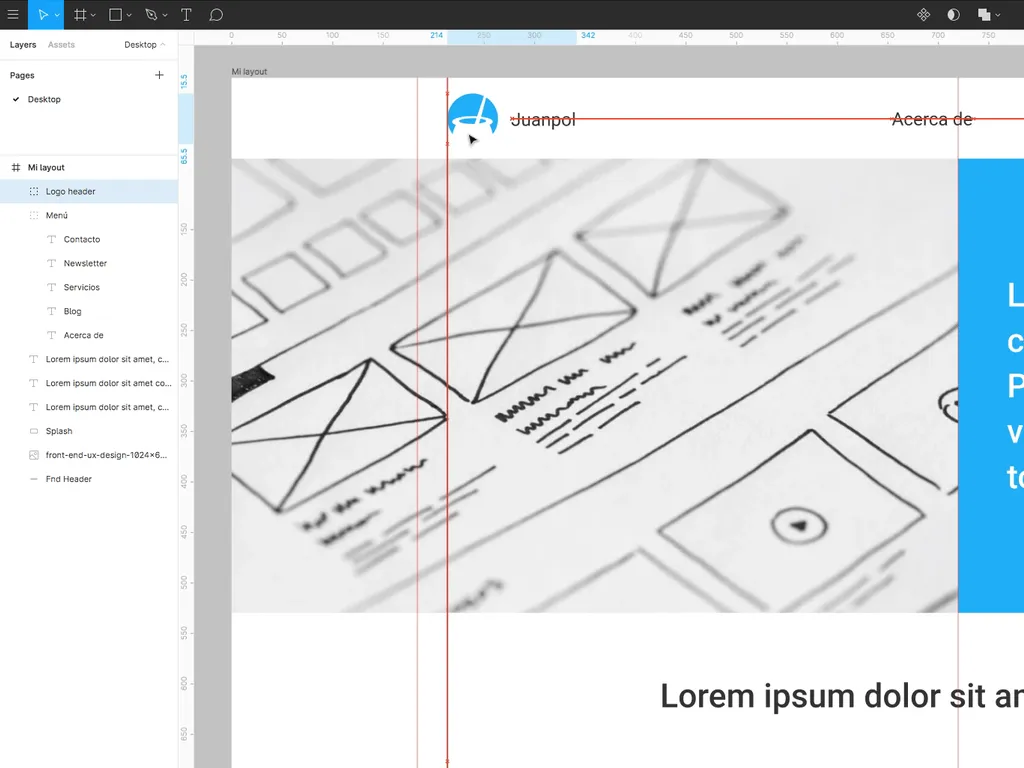This screenshot has width=1024, height=768.
Task: Select the Menú group layer
Action: (x=89, y=216)
